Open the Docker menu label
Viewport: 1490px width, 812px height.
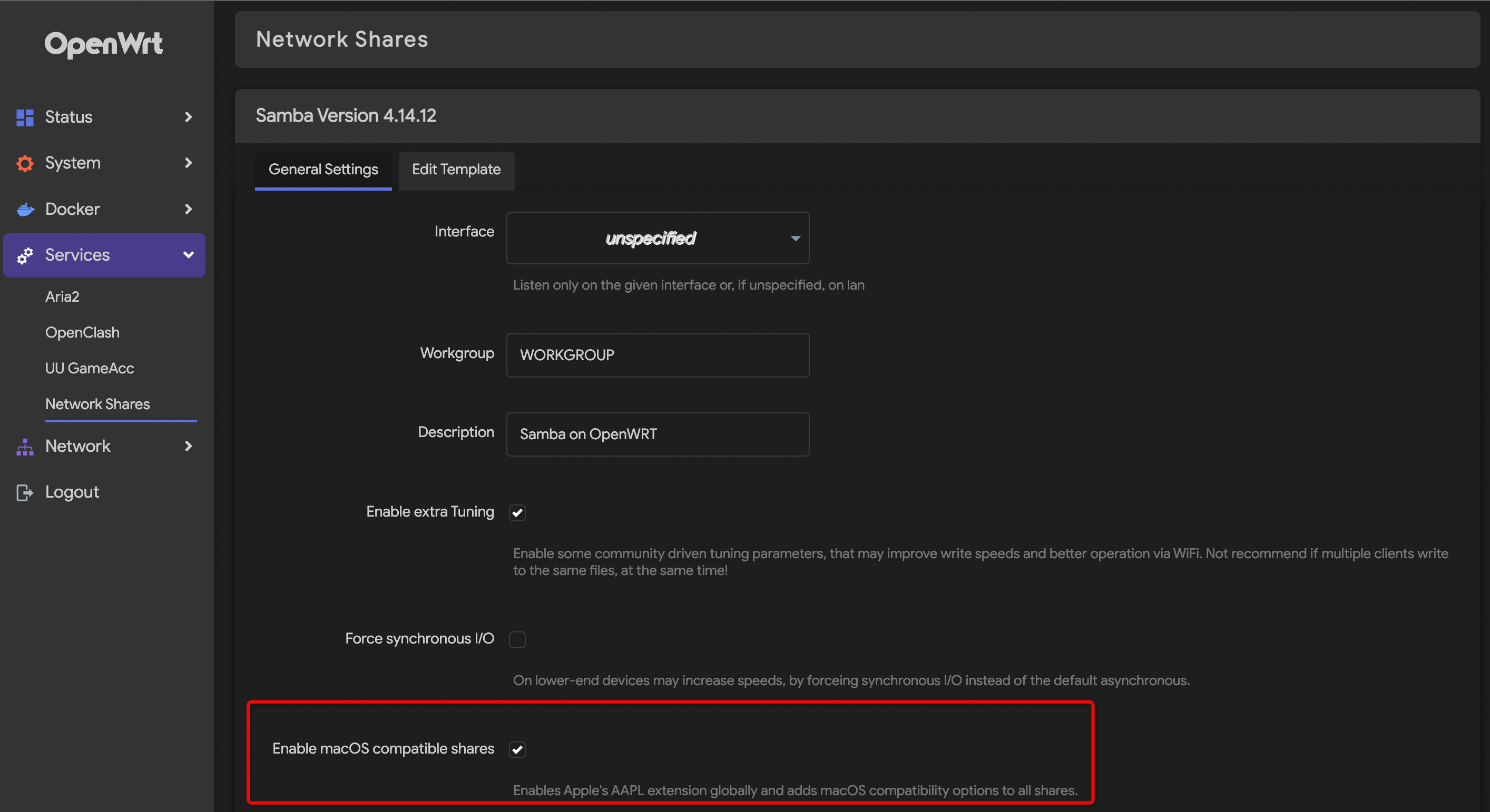73,209
